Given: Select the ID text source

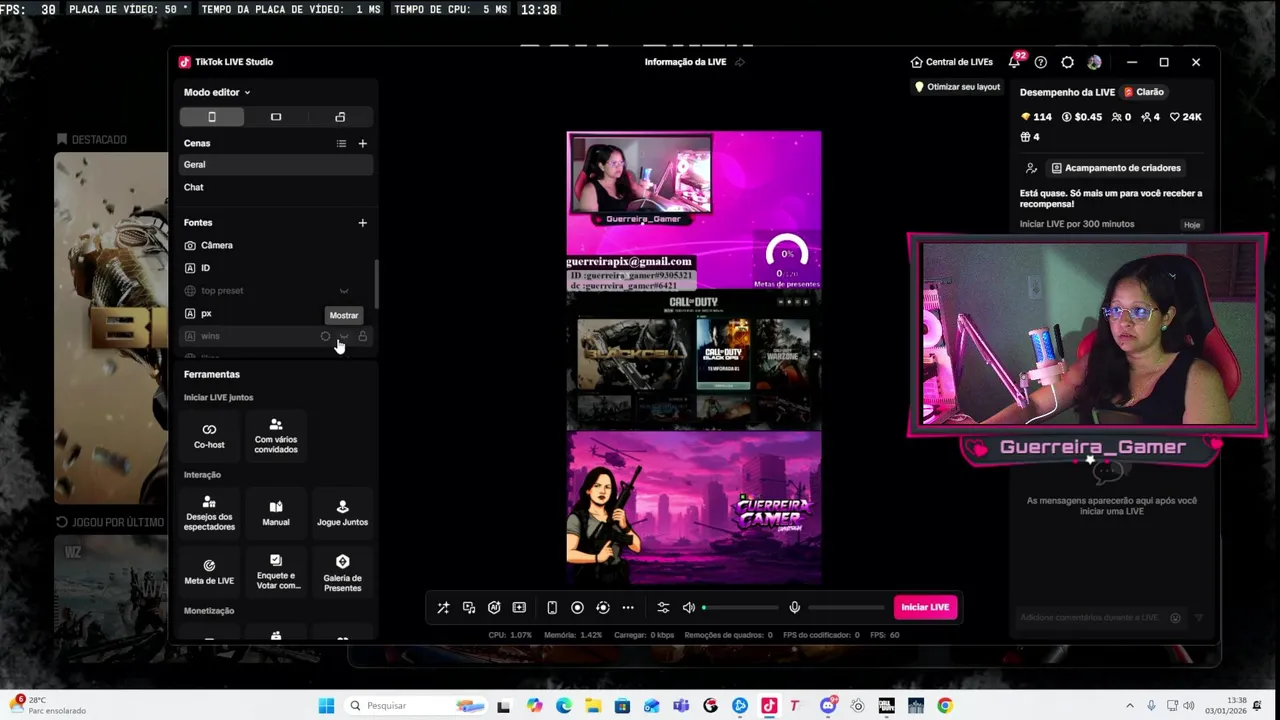Looking at the screenshot, I should (276, 268).
